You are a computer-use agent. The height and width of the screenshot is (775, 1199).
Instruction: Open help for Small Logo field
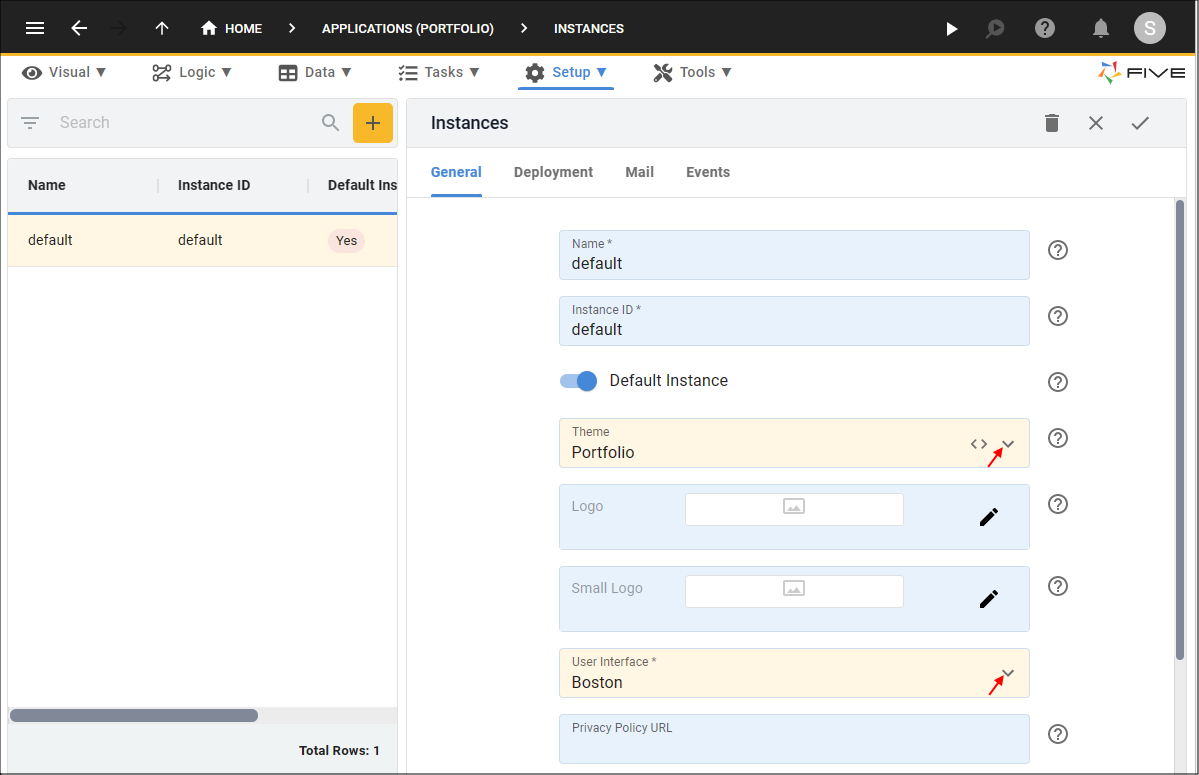pos(1058,585)
